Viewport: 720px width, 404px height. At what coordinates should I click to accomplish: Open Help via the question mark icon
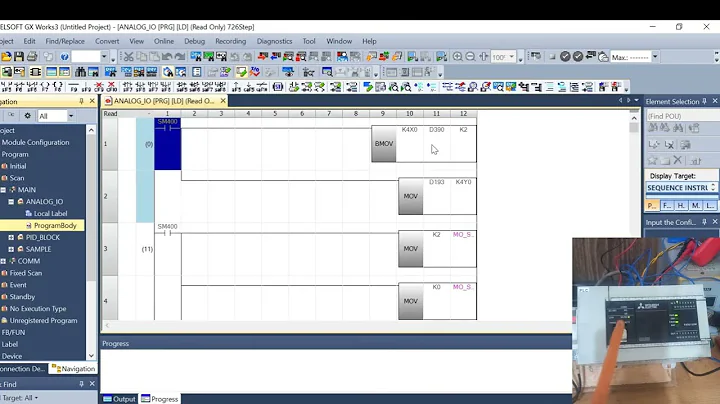point(64,56)
